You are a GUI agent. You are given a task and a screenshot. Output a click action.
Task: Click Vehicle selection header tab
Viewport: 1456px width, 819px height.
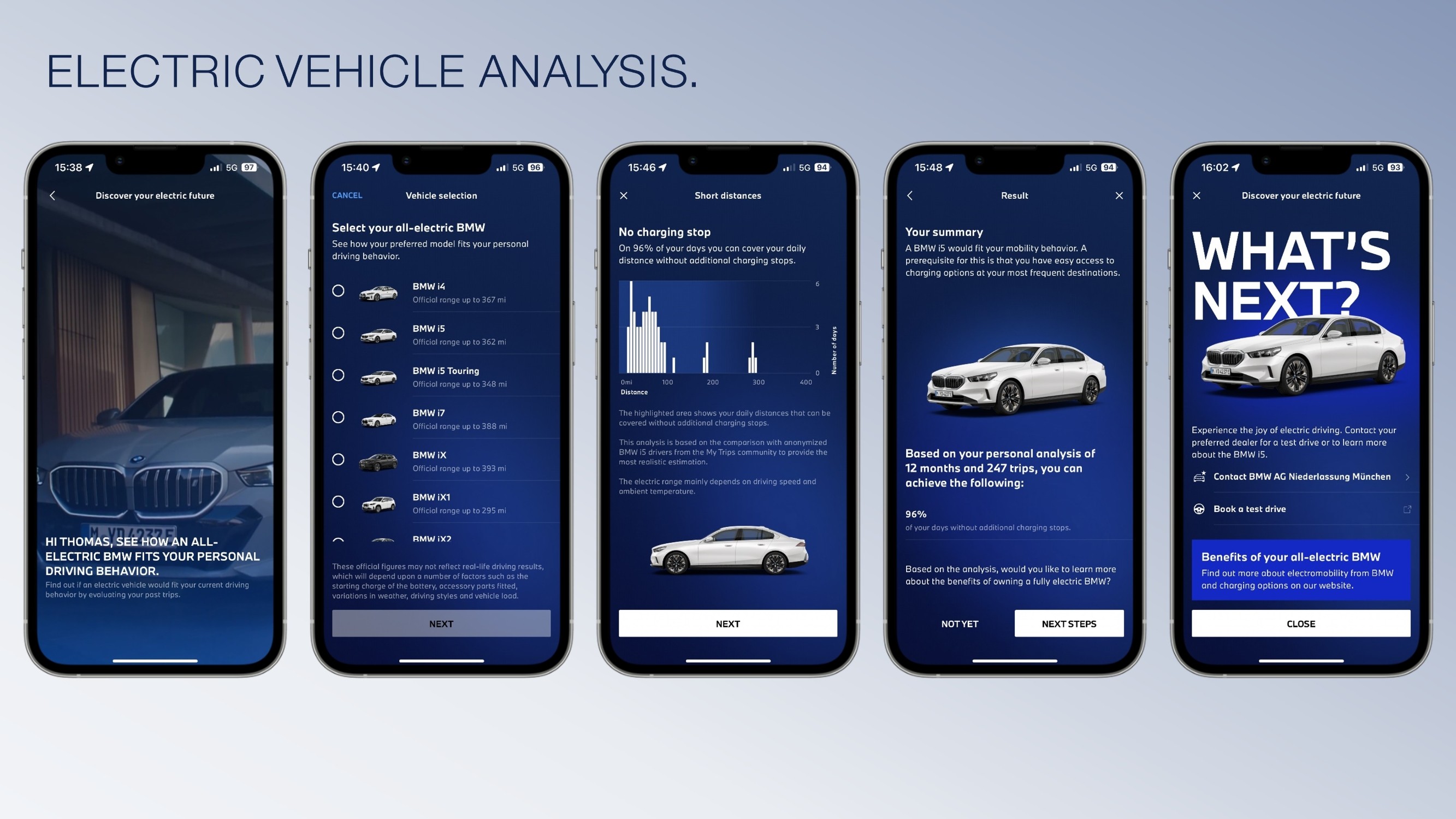(441, 195)
